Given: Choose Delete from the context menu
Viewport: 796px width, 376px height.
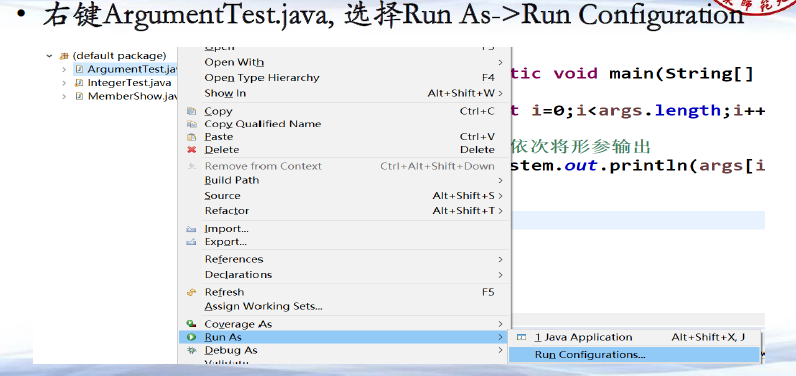Looking at the screenshot, I should click(344, 150).
